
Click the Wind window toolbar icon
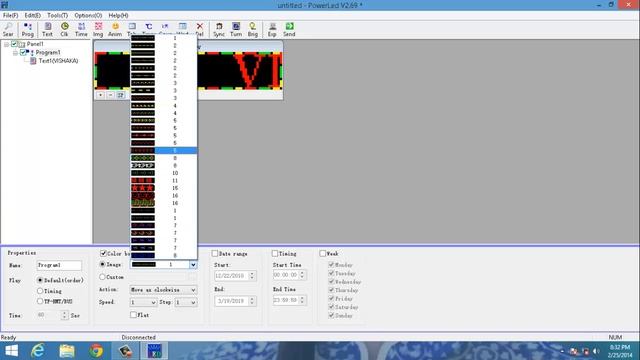[x=182, y=29]
